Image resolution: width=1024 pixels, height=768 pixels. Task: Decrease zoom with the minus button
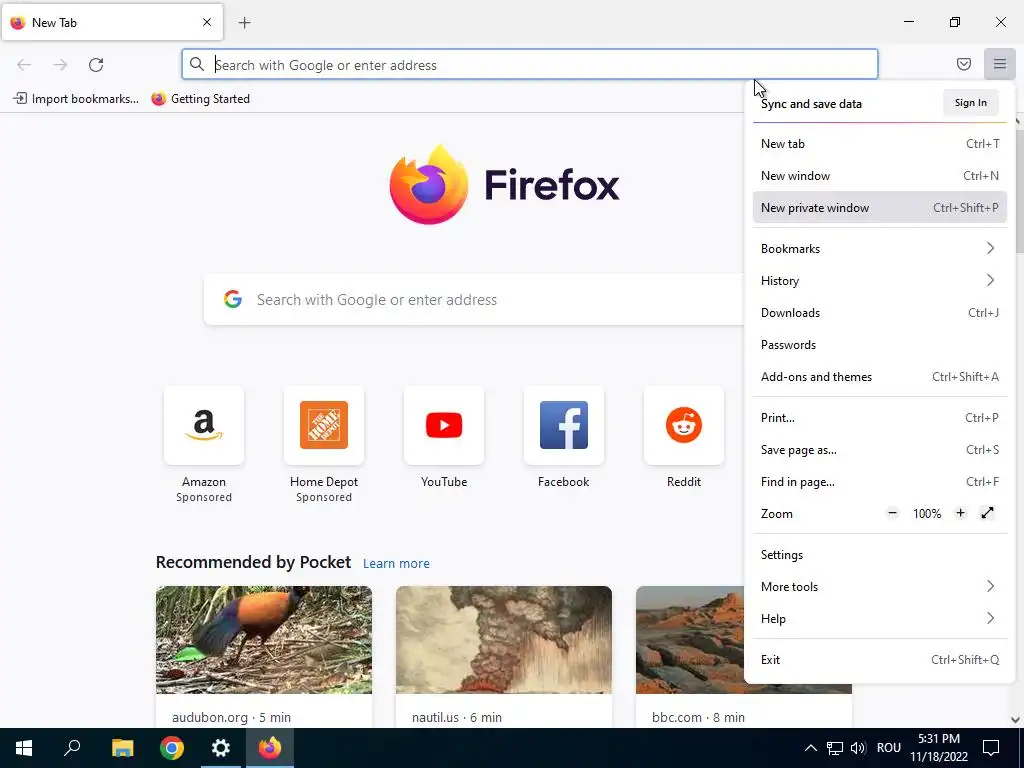tap(892, 513)
